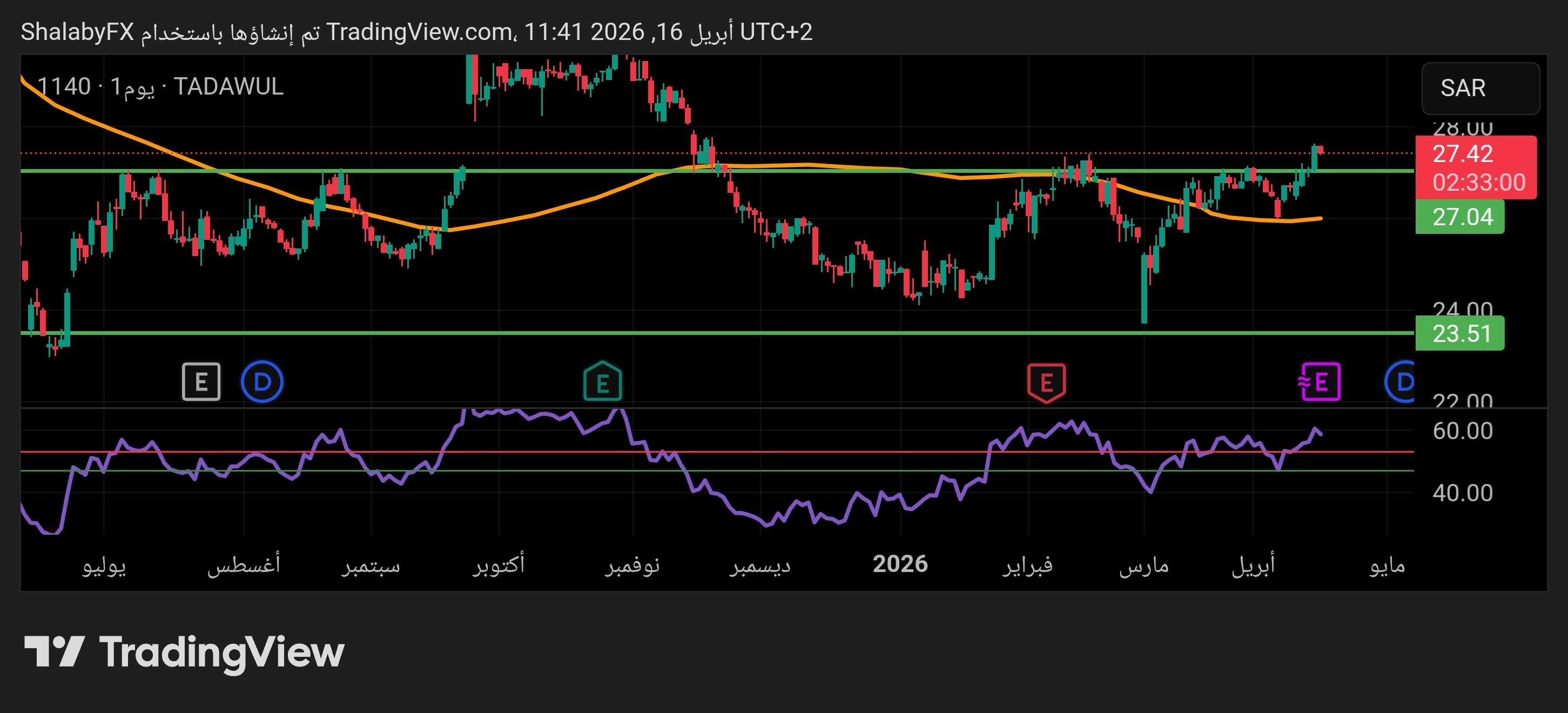This screenshot has width=1568, height=713.
Task: Click the TradingView wordmark at bottom
Action: pos(221,651)
